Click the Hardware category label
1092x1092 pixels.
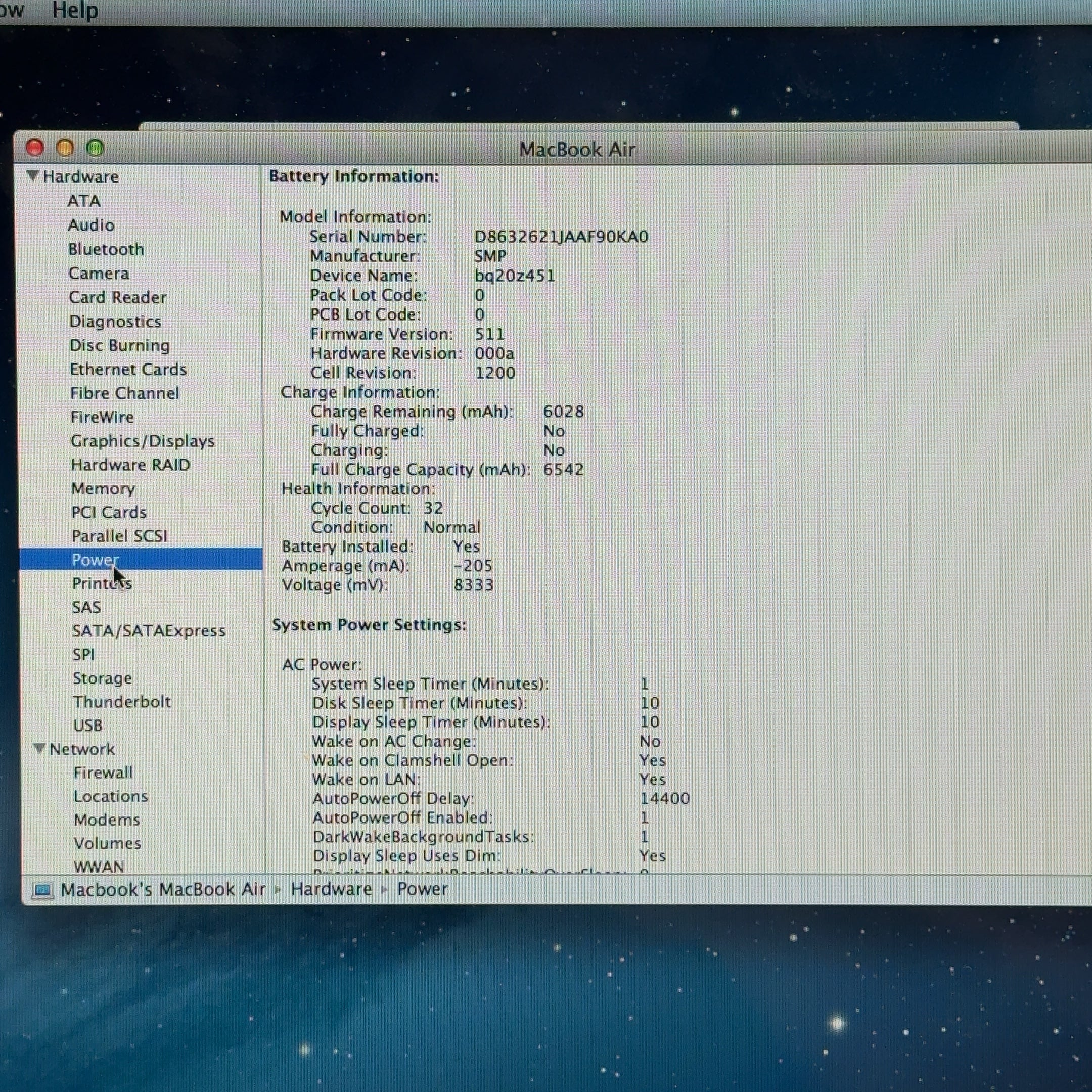pyautogui.click(x=81, y=177)
